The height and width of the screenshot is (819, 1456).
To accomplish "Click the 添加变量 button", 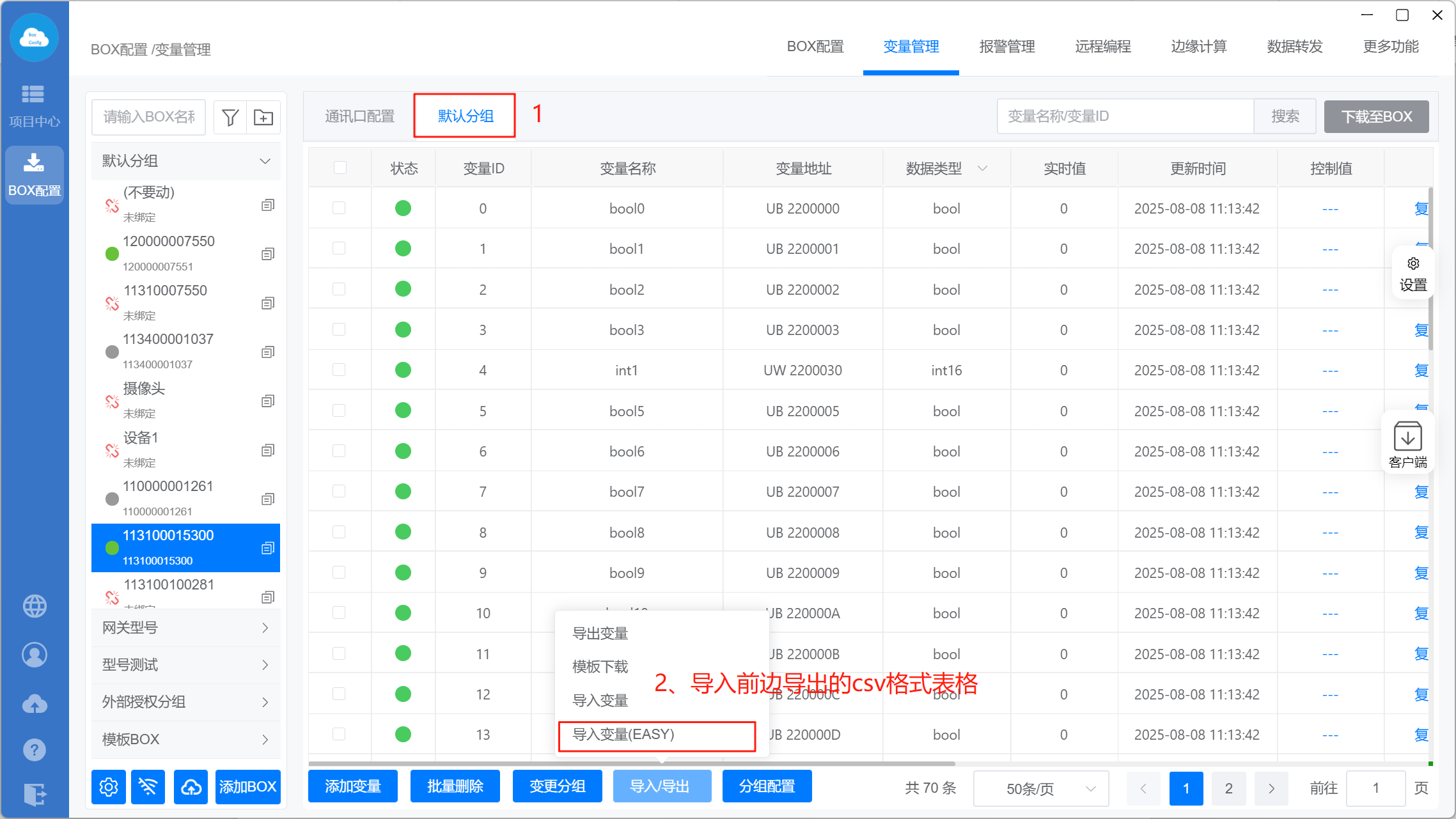I will coord(353,786).
